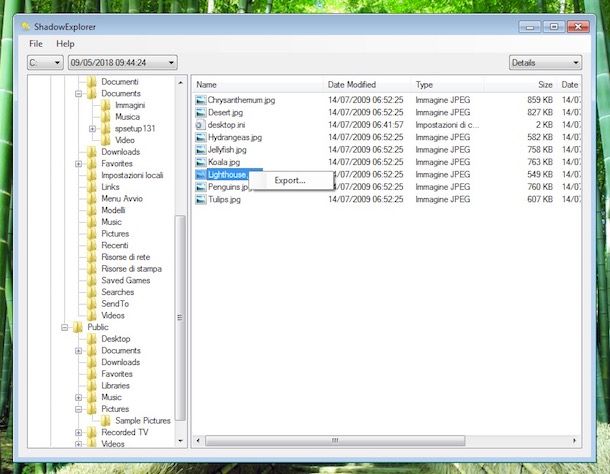
Task: Expand the Public Music node
Action: 79,397
